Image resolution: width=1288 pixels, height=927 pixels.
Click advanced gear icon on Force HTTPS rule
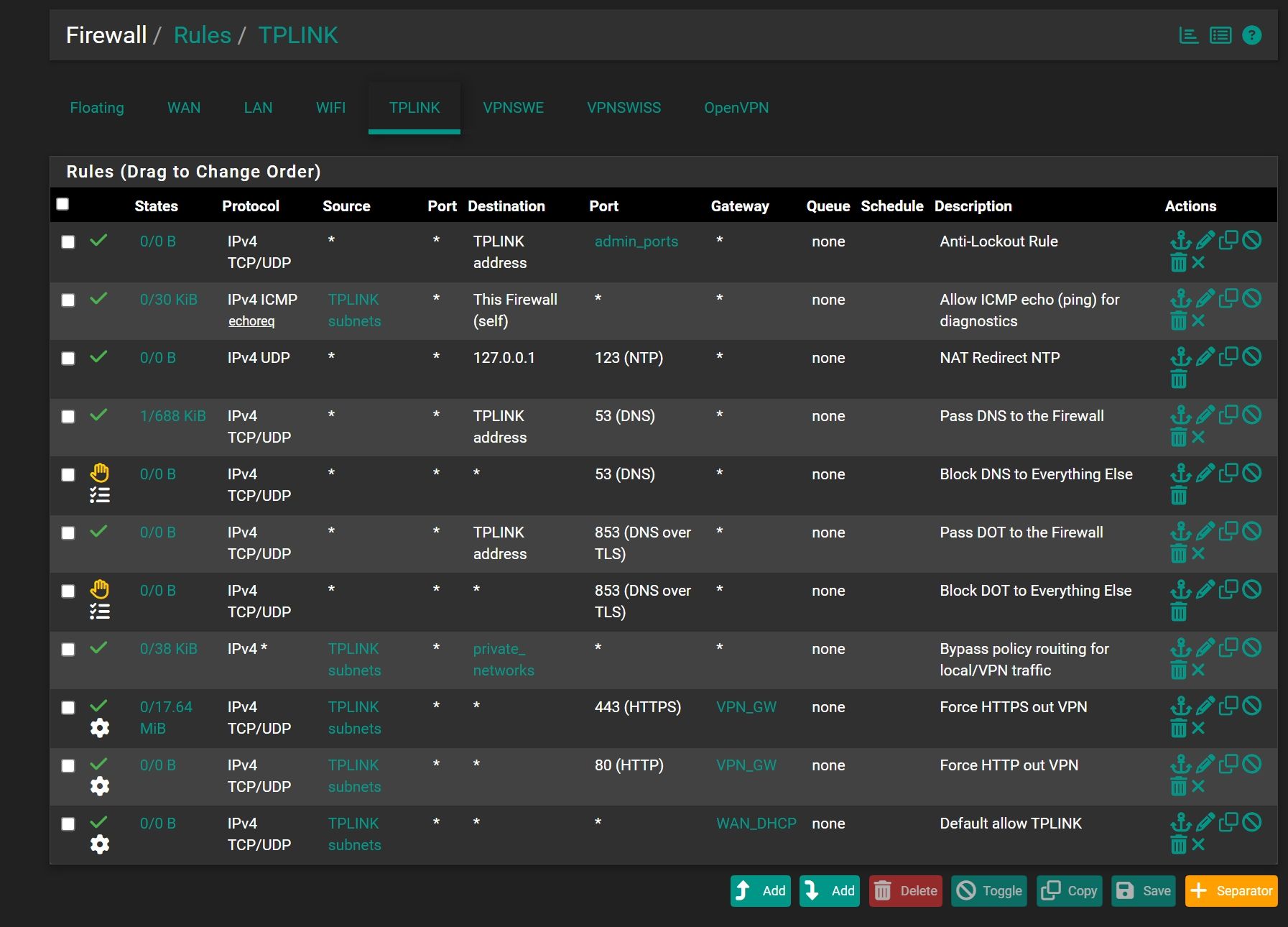pyautogui.click(x=100, y=728)
